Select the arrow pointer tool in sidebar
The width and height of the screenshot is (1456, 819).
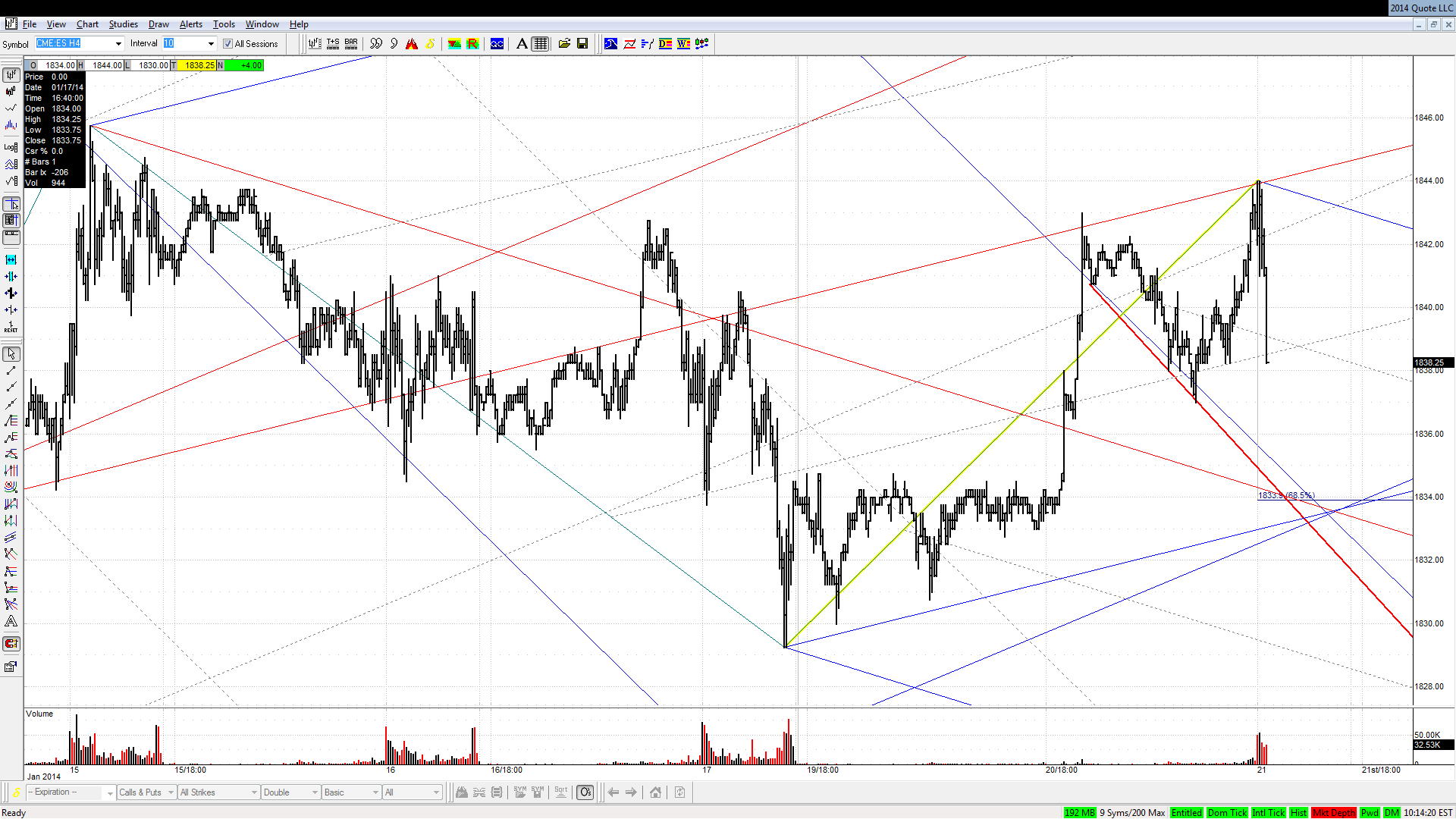tap(11, 354)
